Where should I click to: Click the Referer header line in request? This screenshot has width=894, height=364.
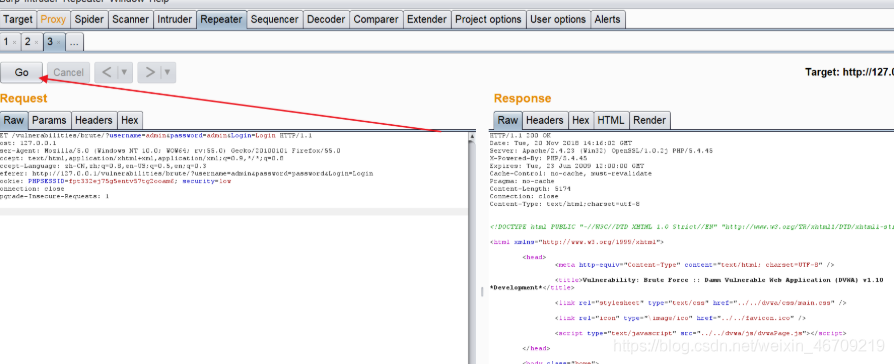(x=186, y=173)
